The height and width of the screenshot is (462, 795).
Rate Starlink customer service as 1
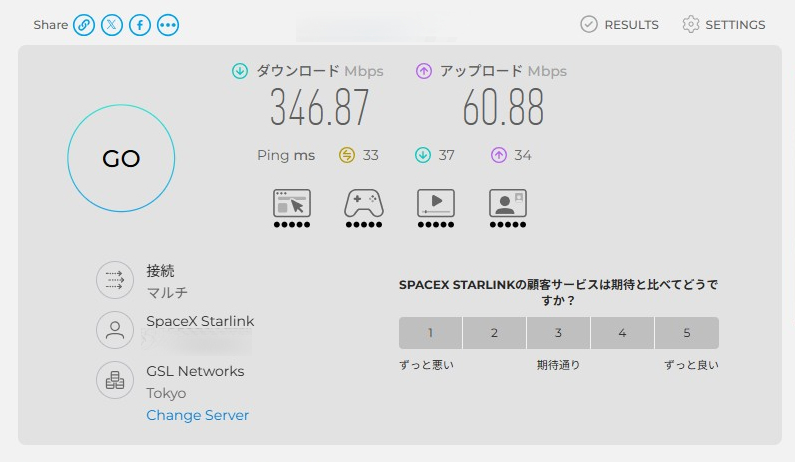[430, 333]
